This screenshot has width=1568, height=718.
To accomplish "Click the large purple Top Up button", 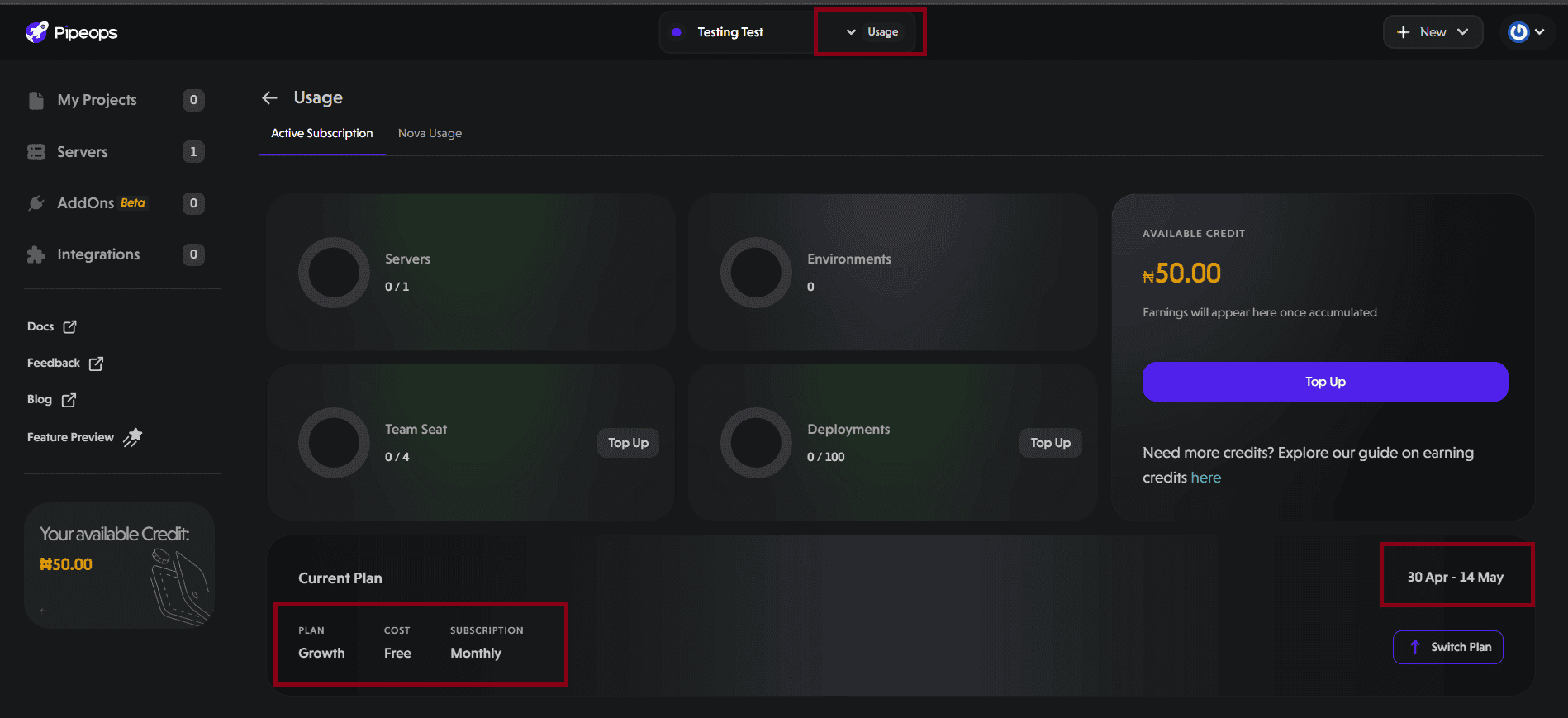I will click(x=1325, y=382).
